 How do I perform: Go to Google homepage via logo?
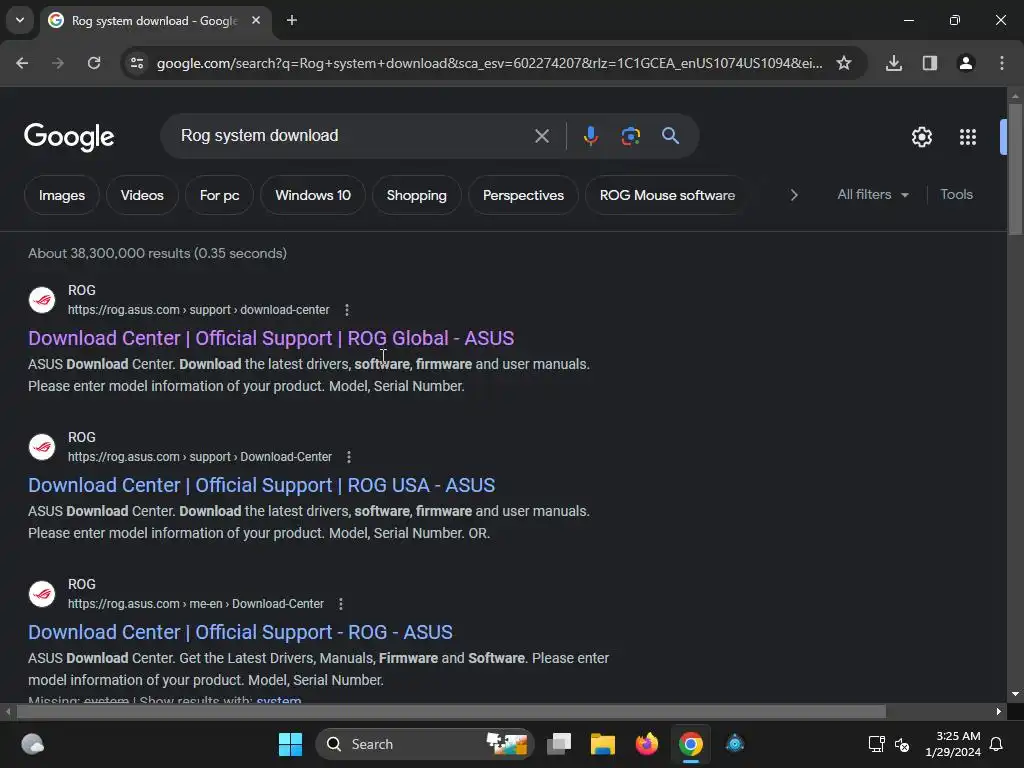tap(69, 136)
